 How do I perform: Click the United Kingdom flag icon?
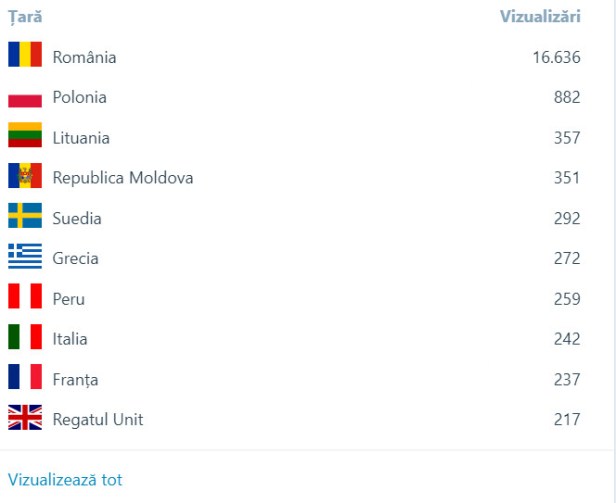(x=25, y=419)
